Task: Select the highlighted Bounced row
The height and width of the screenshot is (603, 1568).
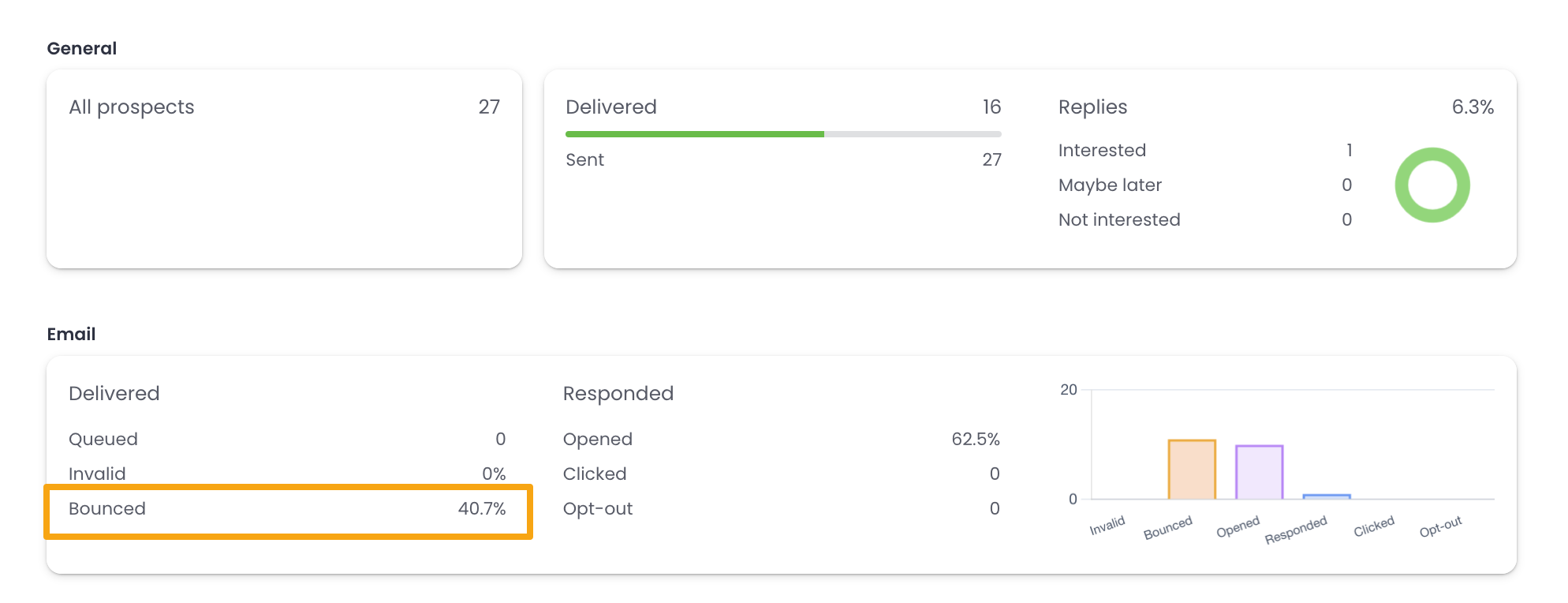Action: click(x=288, y=509)
